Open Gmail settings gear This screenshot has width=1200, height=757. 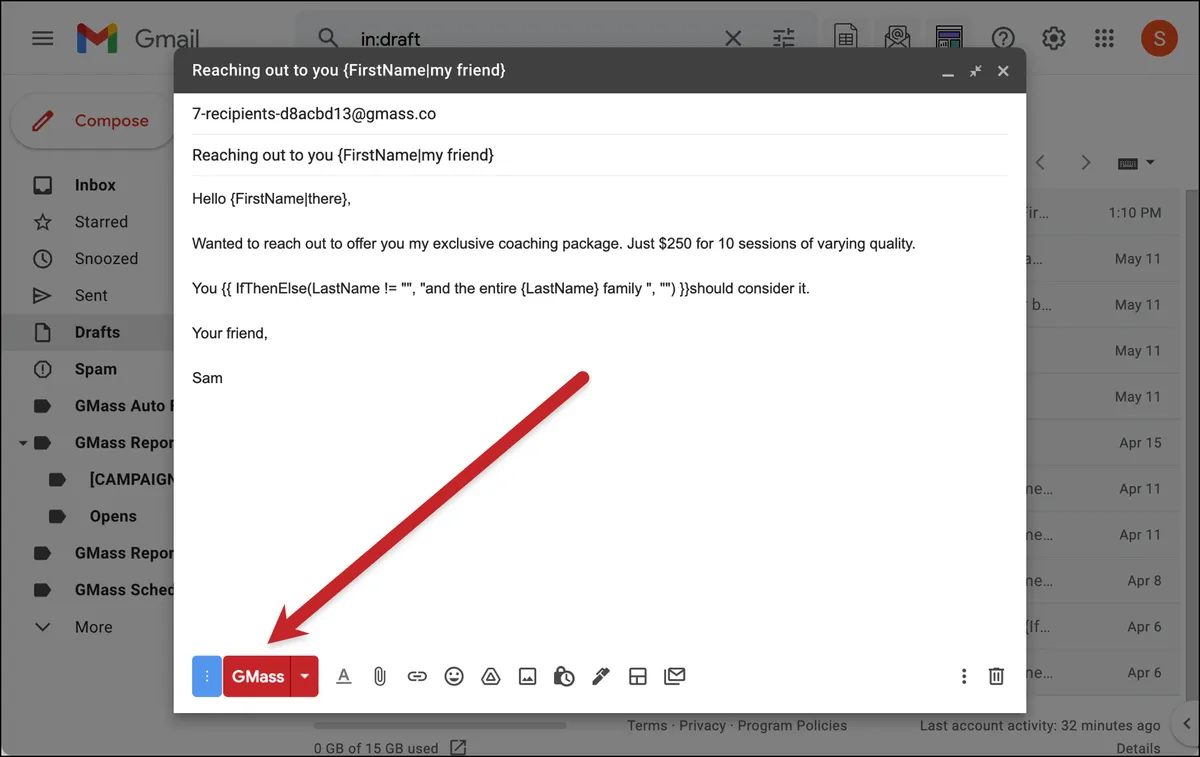point(1053,39)
